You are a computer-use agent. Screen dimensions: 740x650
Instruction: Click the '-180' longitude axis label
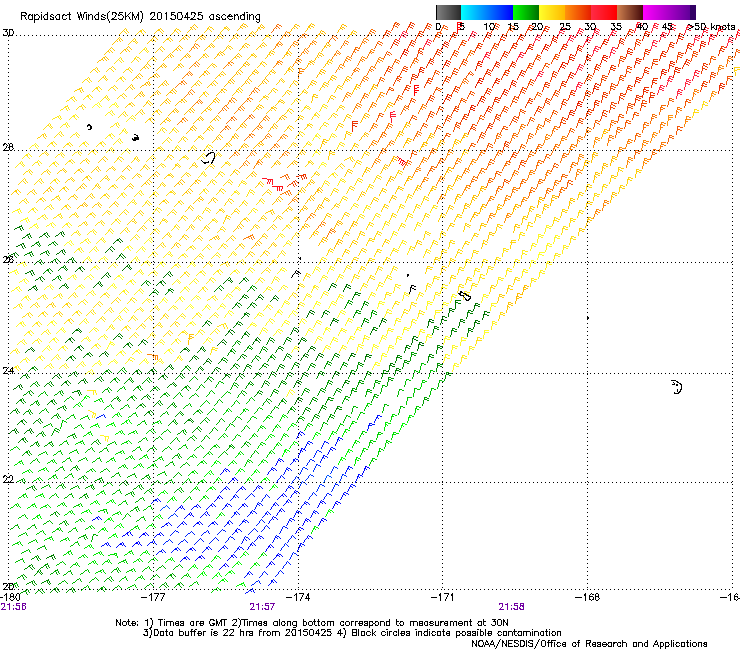point(10,597)
